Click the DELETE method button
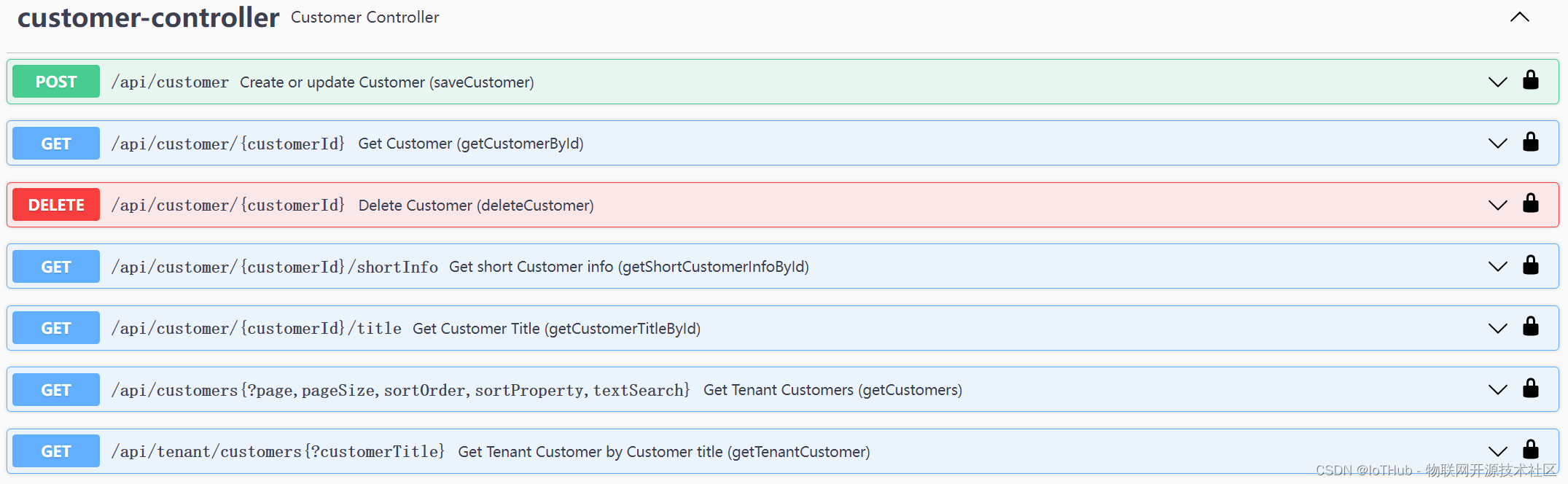This screenshot has width=1568, height=484. [x=56, y=205]
